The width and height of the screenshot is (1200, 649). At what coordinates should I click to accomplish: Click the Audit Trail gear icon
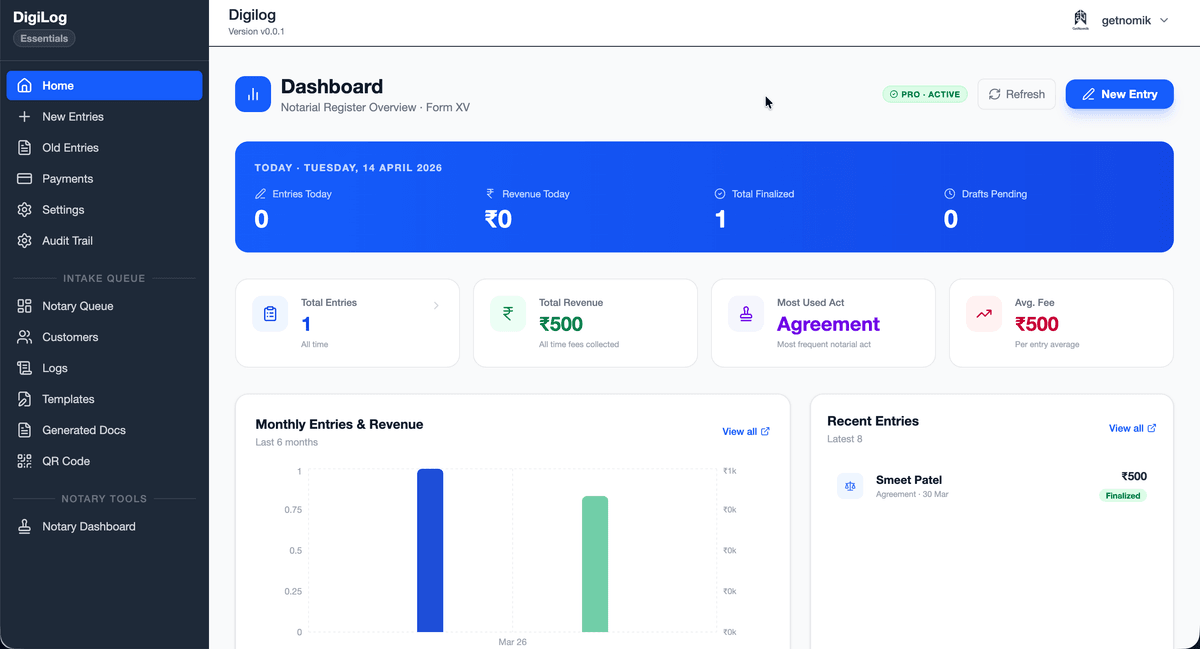click(x=22, y=241)
